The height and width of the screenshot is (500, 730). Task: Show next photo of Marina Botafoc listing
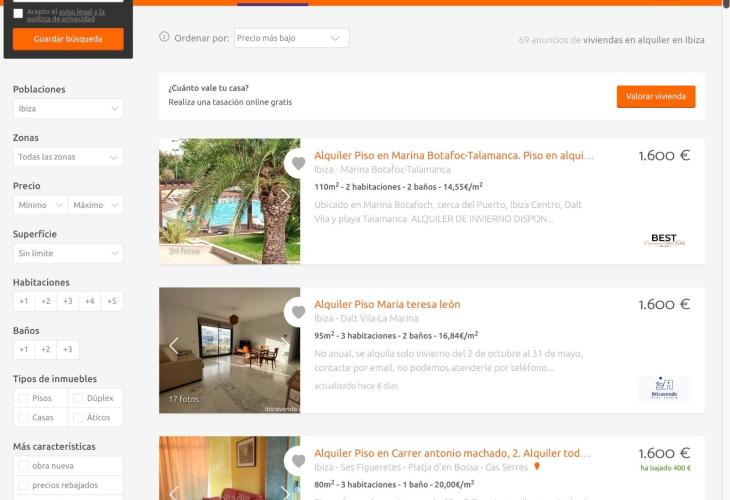(x=284, y=197)
